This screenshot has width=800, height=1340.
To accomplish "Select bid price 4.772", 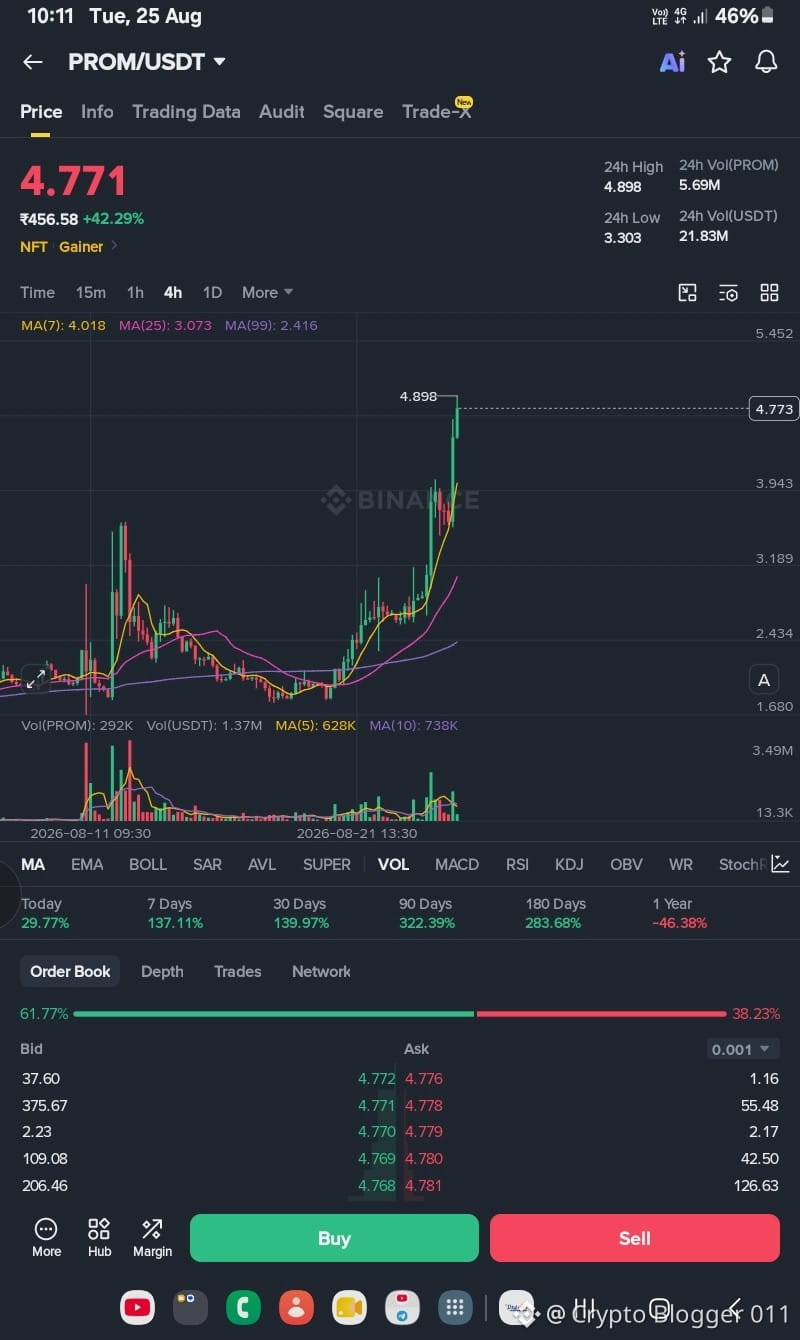I will pos(377,1079).
